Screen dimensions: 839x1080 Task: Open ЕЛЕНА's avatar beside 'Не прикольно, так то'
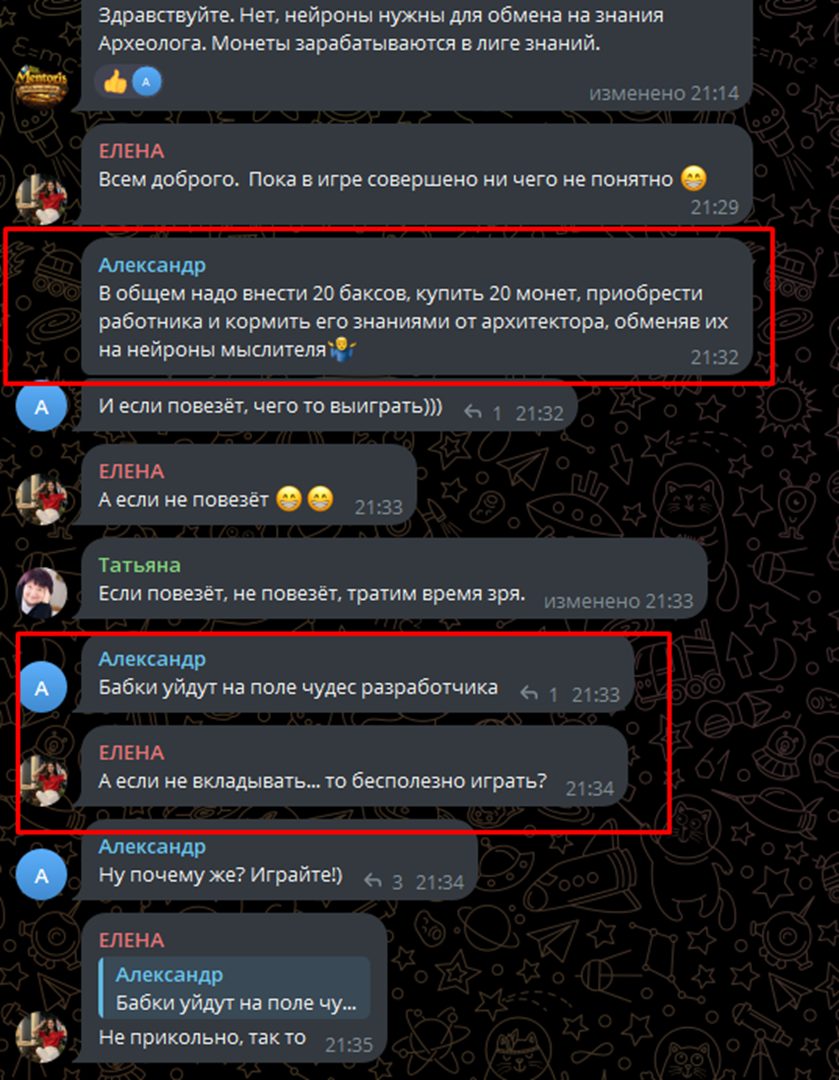click(41, 1037)
